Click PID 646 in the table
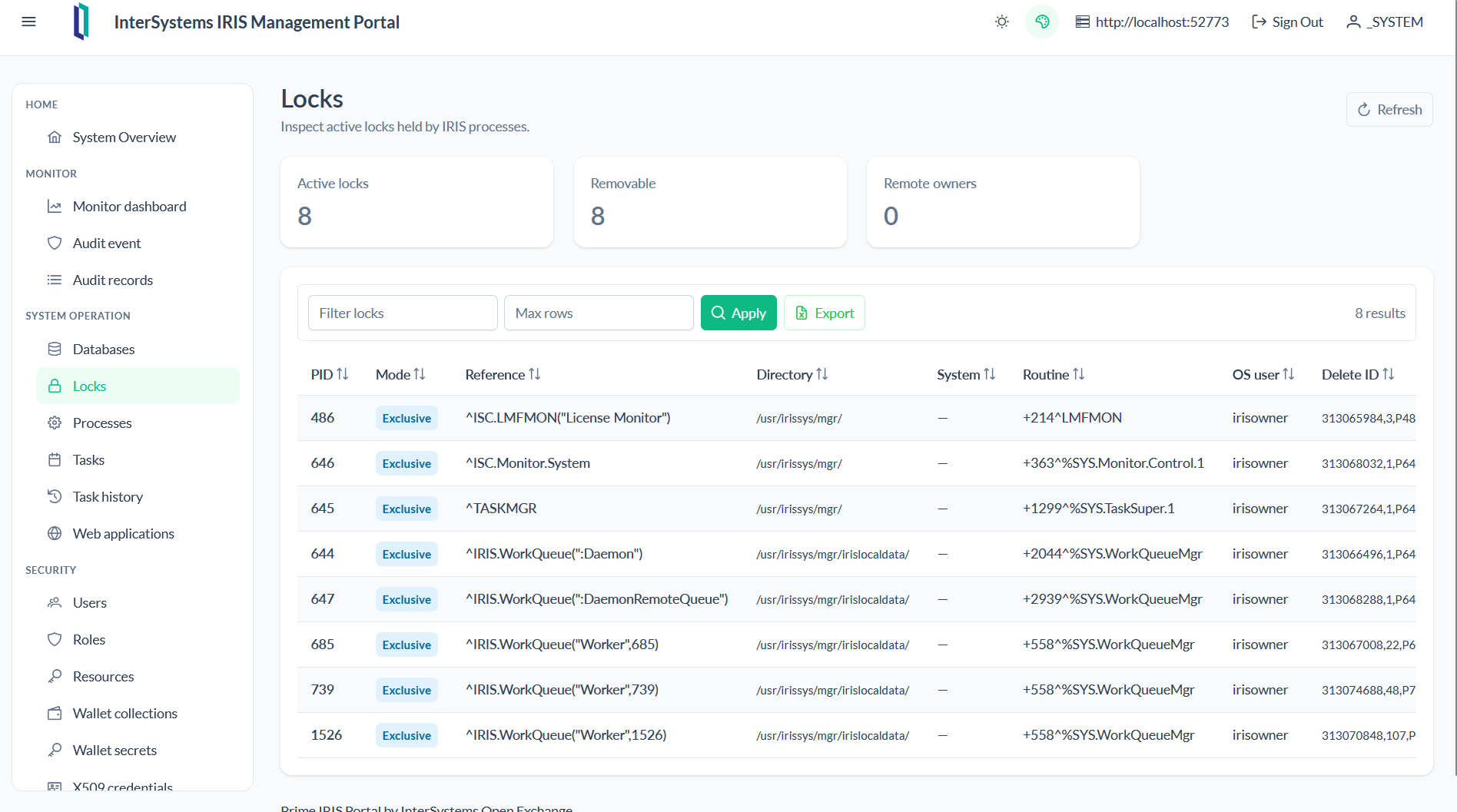Viewport: 1457px width, 812px height. point(323,463)
